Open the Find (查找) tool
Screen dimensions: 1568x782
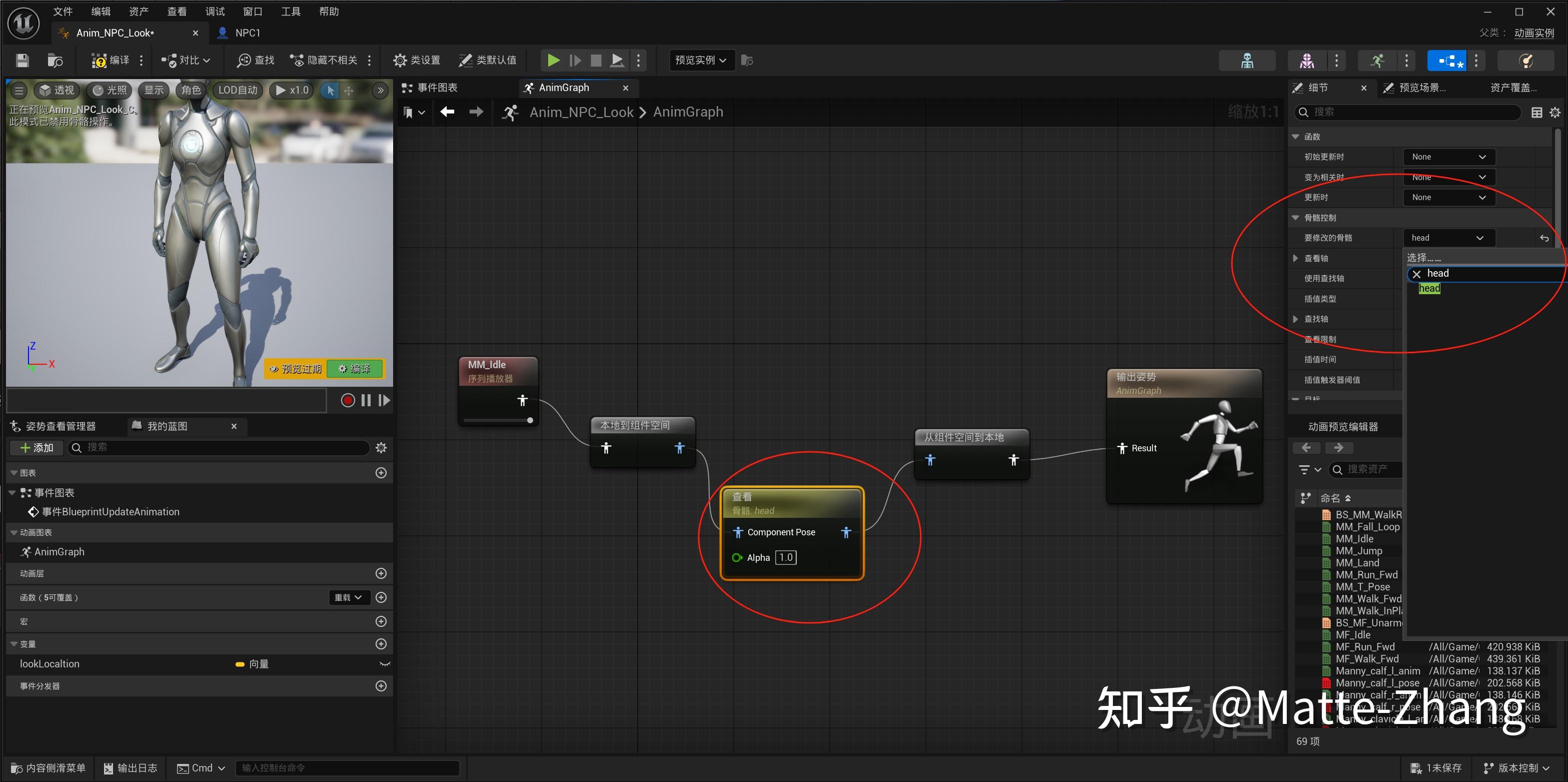tap(256, 61)
